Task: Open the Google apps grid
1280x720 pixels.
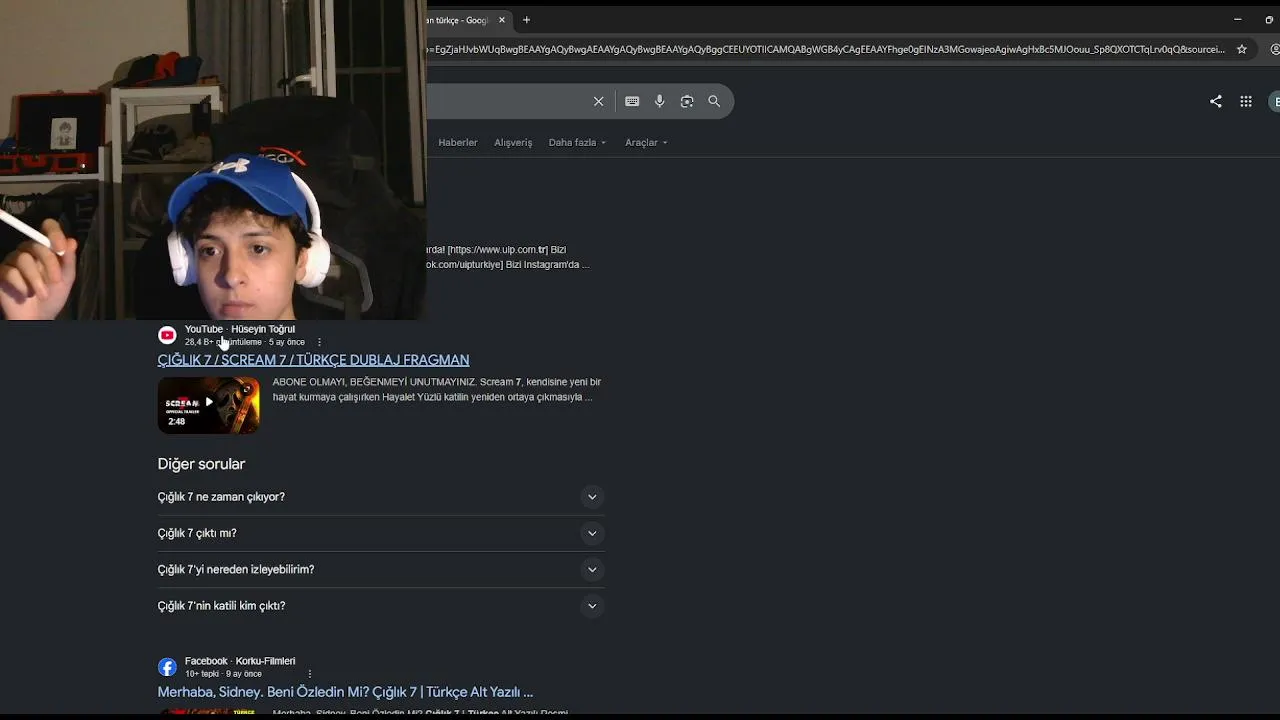Action: click(x=1246, y=101)
